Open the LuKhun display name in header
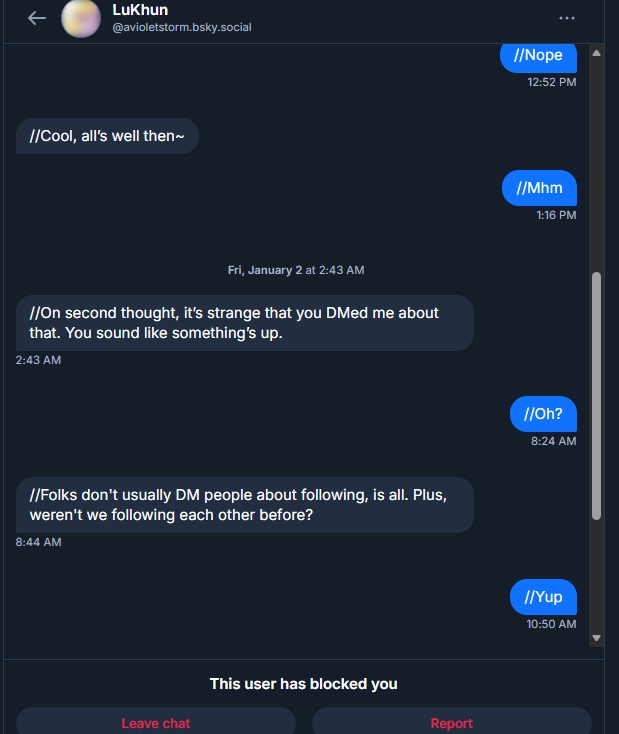Viewport: 619px width, 734px height. coord(140,10)
